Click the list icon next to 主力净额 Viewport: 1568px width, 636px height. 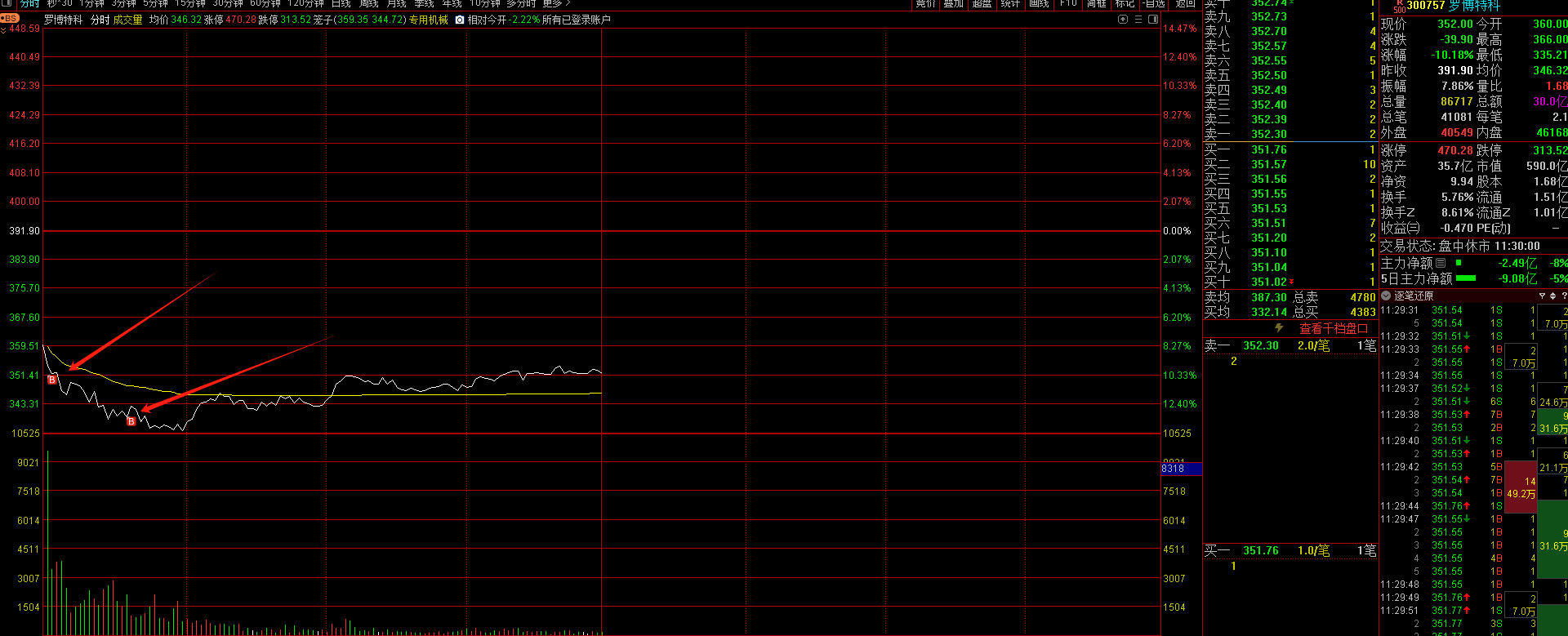pyautogui.click(x=1441, y=263)
